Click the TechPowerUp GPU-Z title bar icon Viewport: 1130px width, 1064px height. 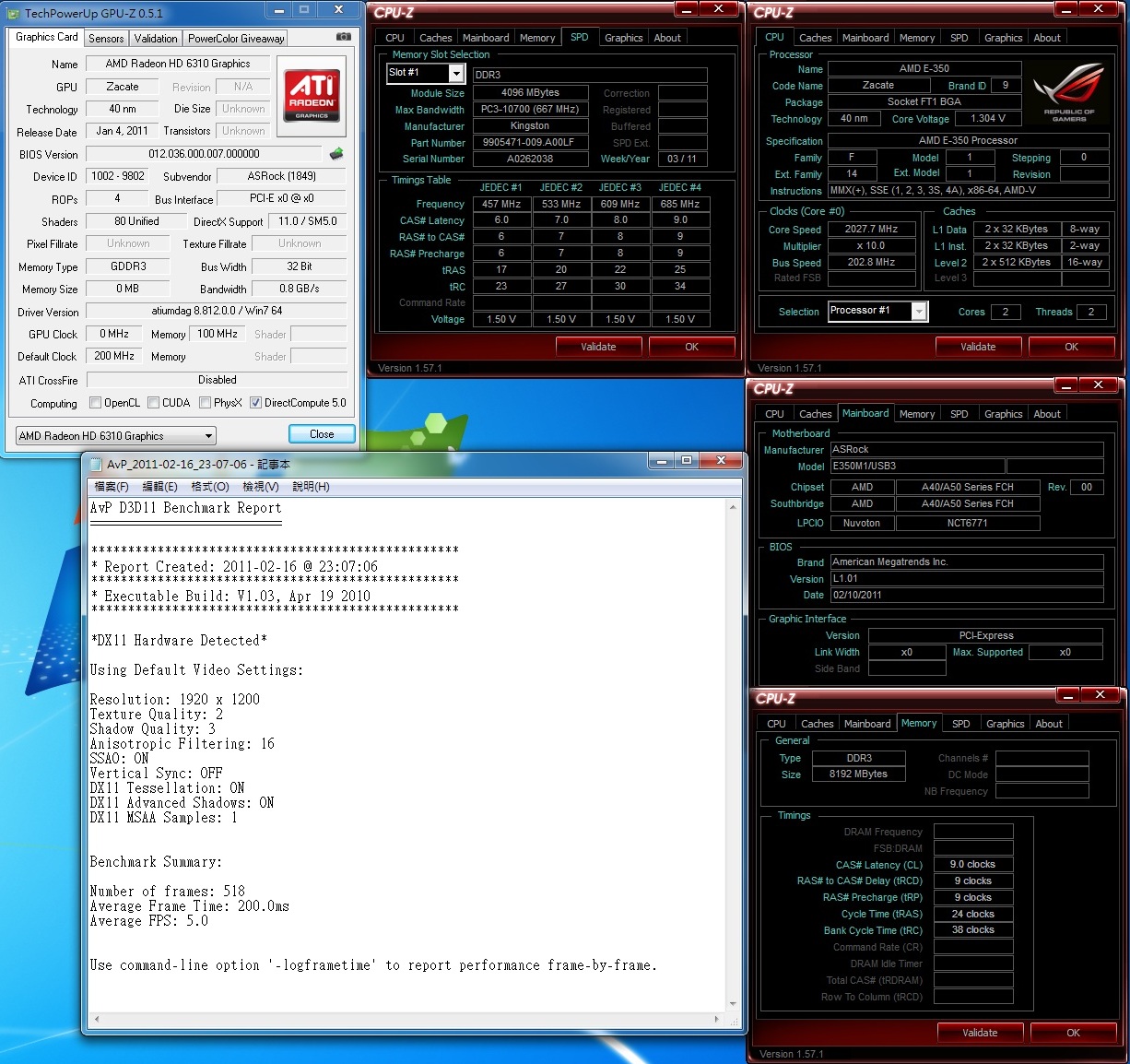tap(15, 13)
